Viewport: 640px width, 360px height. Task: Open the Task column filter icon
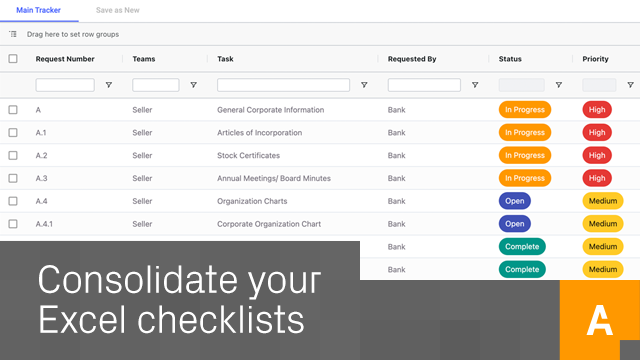(364, 85)
